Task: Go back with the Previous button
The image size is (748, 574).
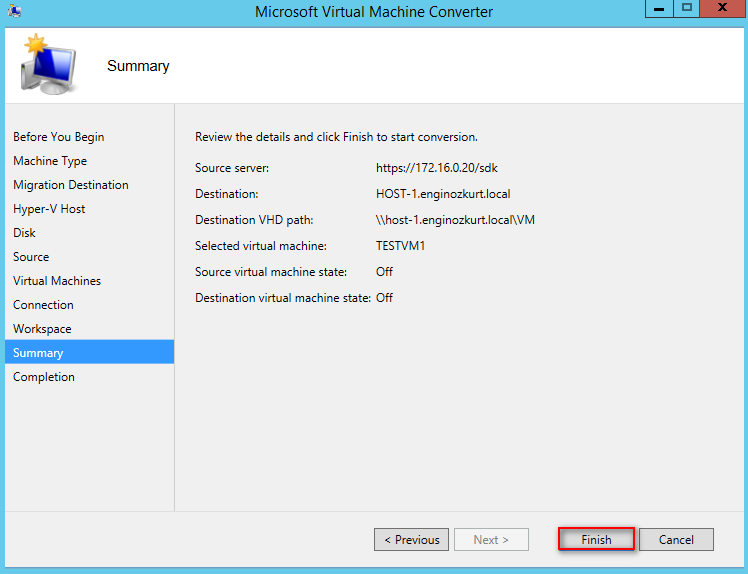Action: click(411, 539)
